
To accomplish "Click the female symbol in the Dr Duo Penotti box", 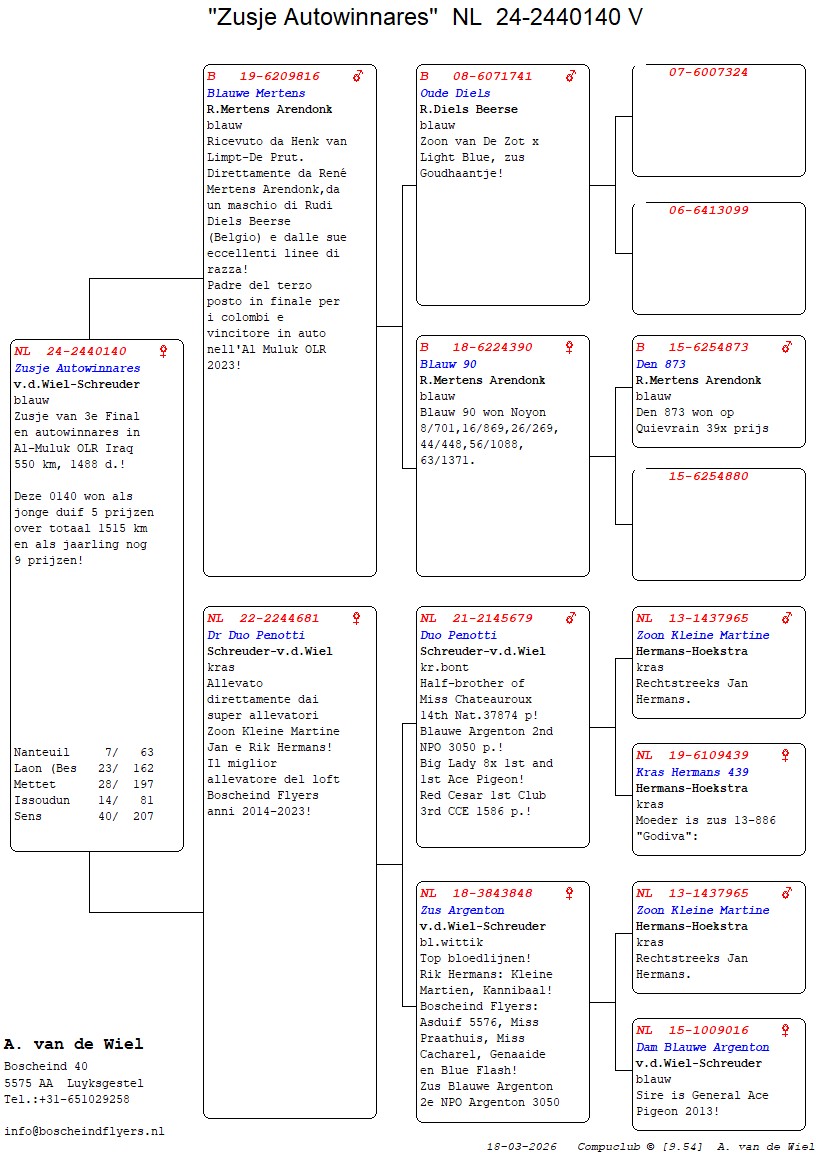I will click(x=357, y=618).
